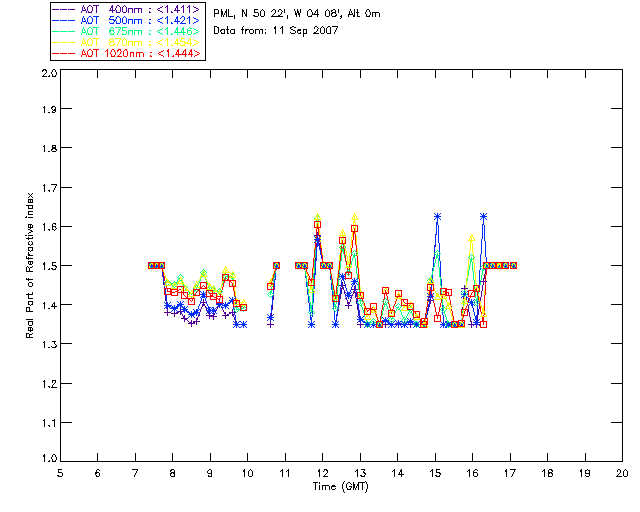
Task: Click the 1.4 y-axis tick label
Action: [x=49, y=305]
